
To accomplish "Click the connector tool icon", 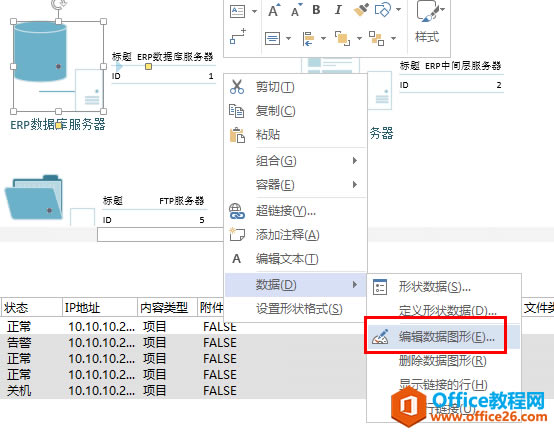I will (238, 37).
